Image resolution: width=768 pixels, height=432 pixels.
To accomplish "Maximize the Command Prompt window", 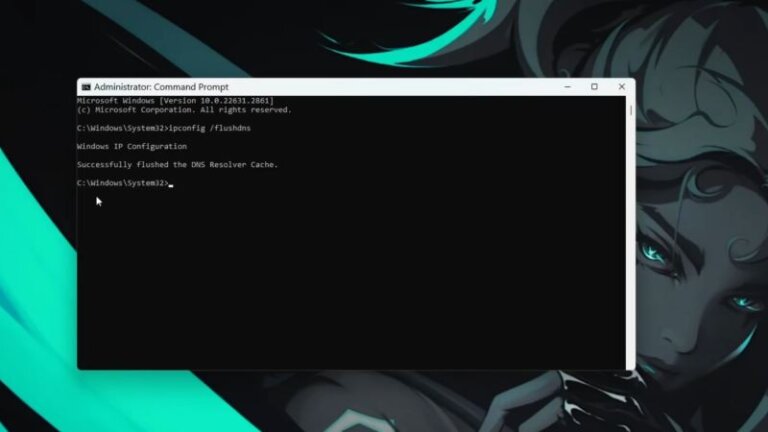I will click(594, 87).
